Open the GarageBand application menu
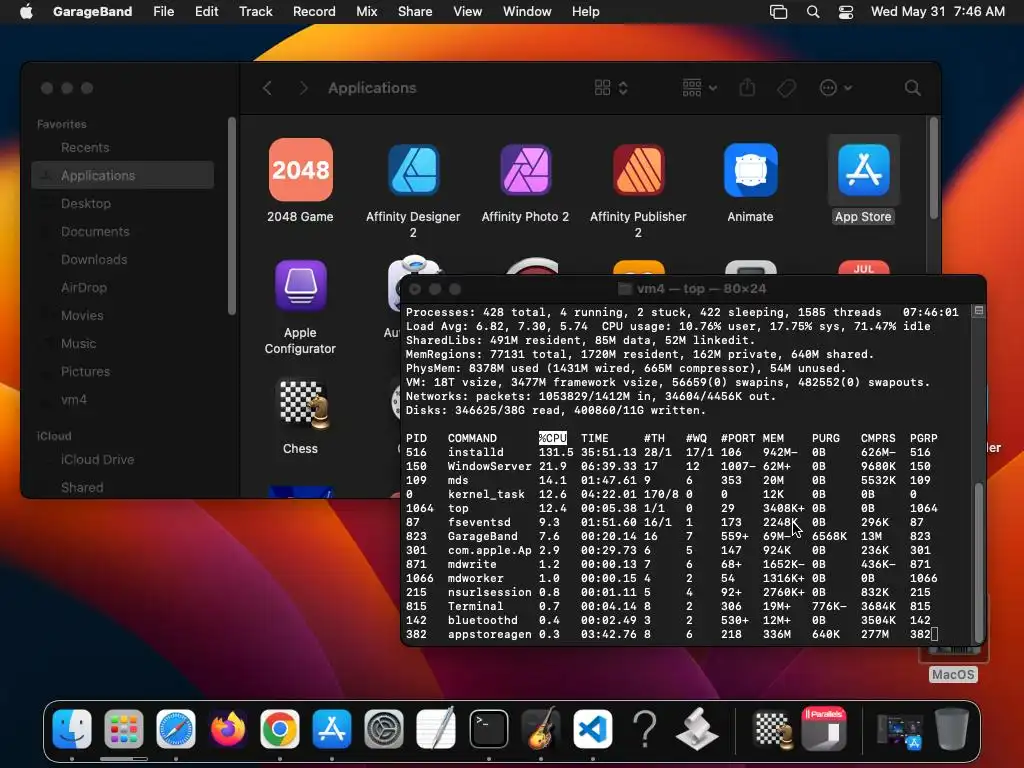The image size is (1024, 768). point(92,11)
